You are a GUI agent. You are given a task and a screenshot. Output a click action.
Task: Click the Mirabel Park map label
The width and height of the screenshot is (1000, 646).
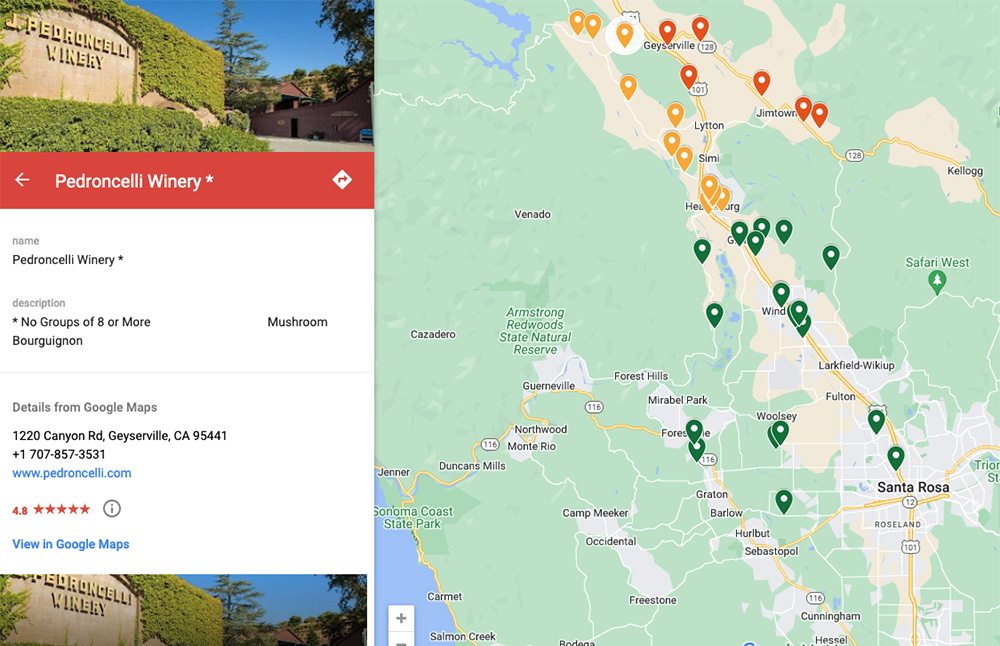(678, 400)
